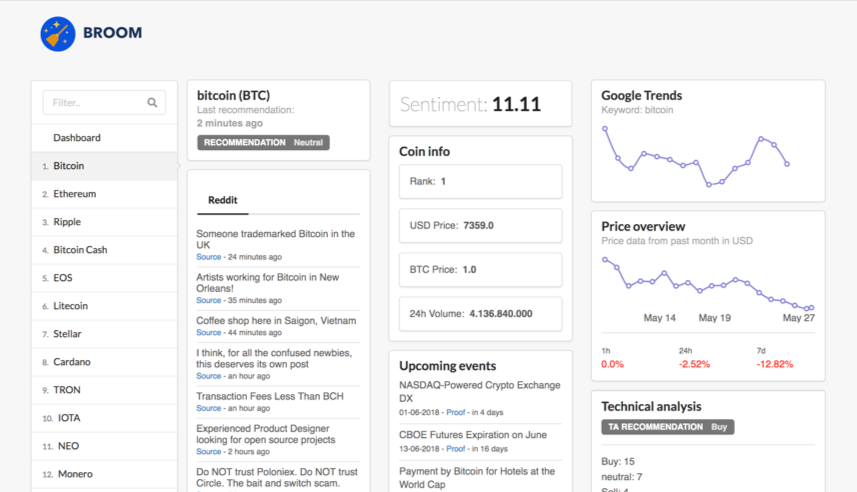Open Source link for New Orleans artists post

(209, 300)
